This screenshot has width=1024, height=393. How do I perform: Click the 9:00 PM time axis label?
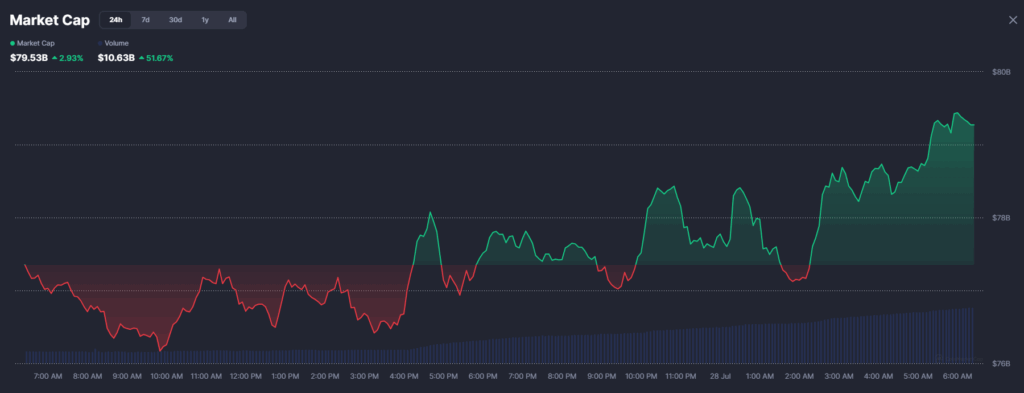point(601,377)
